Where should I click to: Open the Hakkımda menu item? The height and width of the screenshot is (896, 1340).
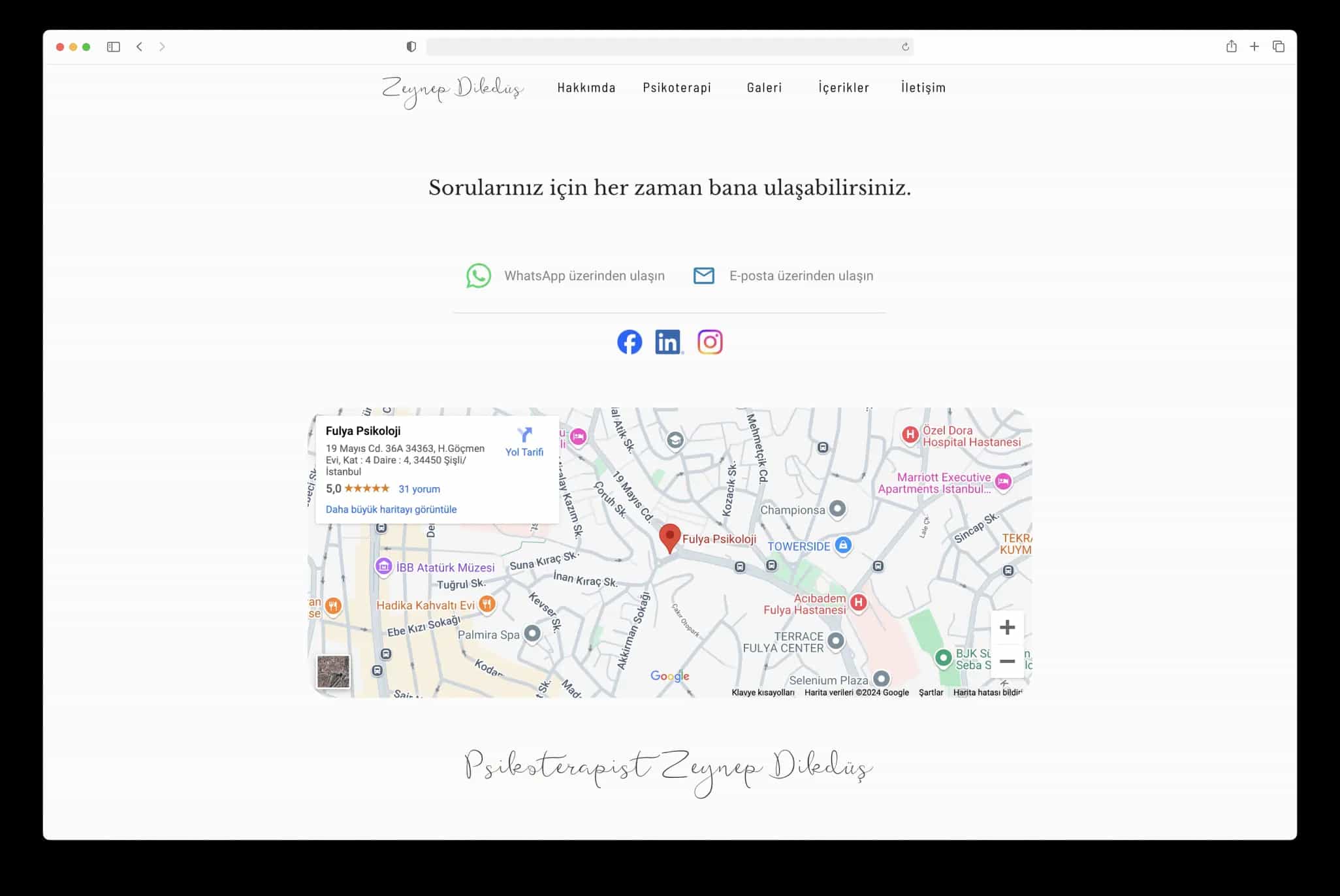pos(586,88)
